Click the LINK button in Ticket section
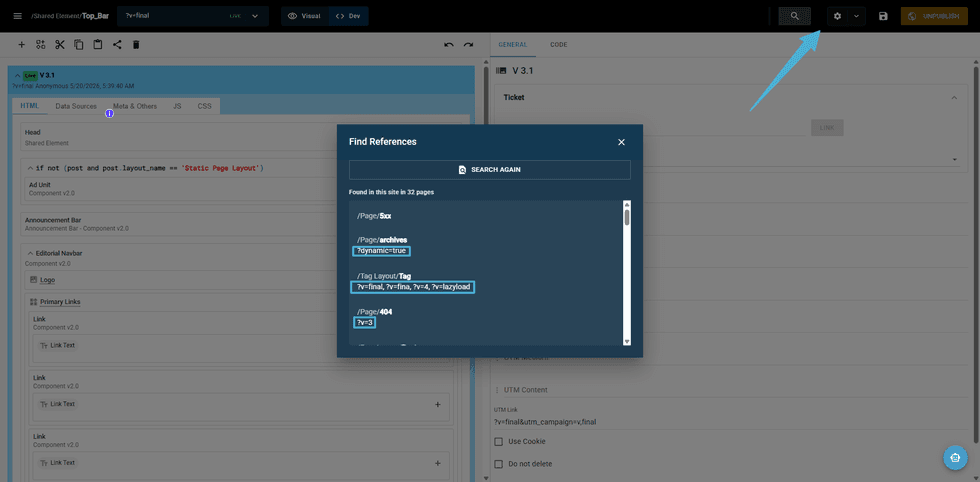 pos(827,128)
